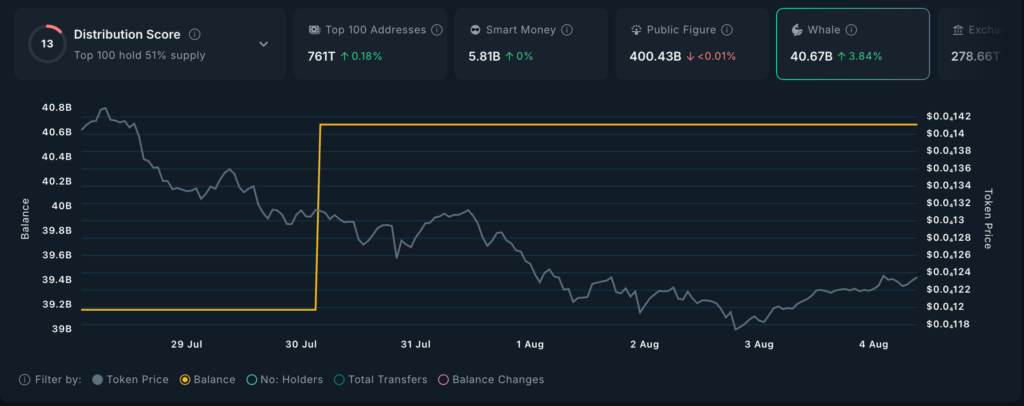Image resolution: width=1024 pixels, height=406 pixels.
Task: Click the 31 Jul date axis label
Action: 417,344
